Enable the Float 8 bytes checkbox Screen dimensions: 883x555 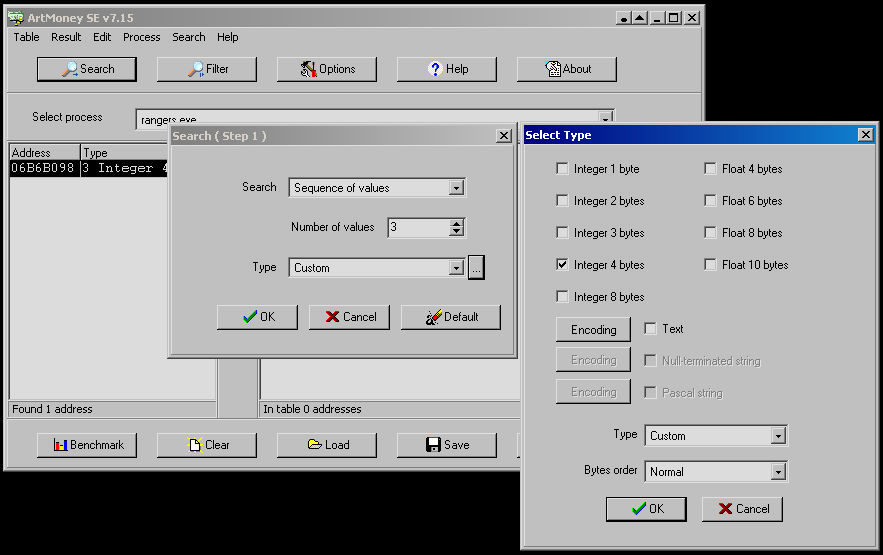710,232
